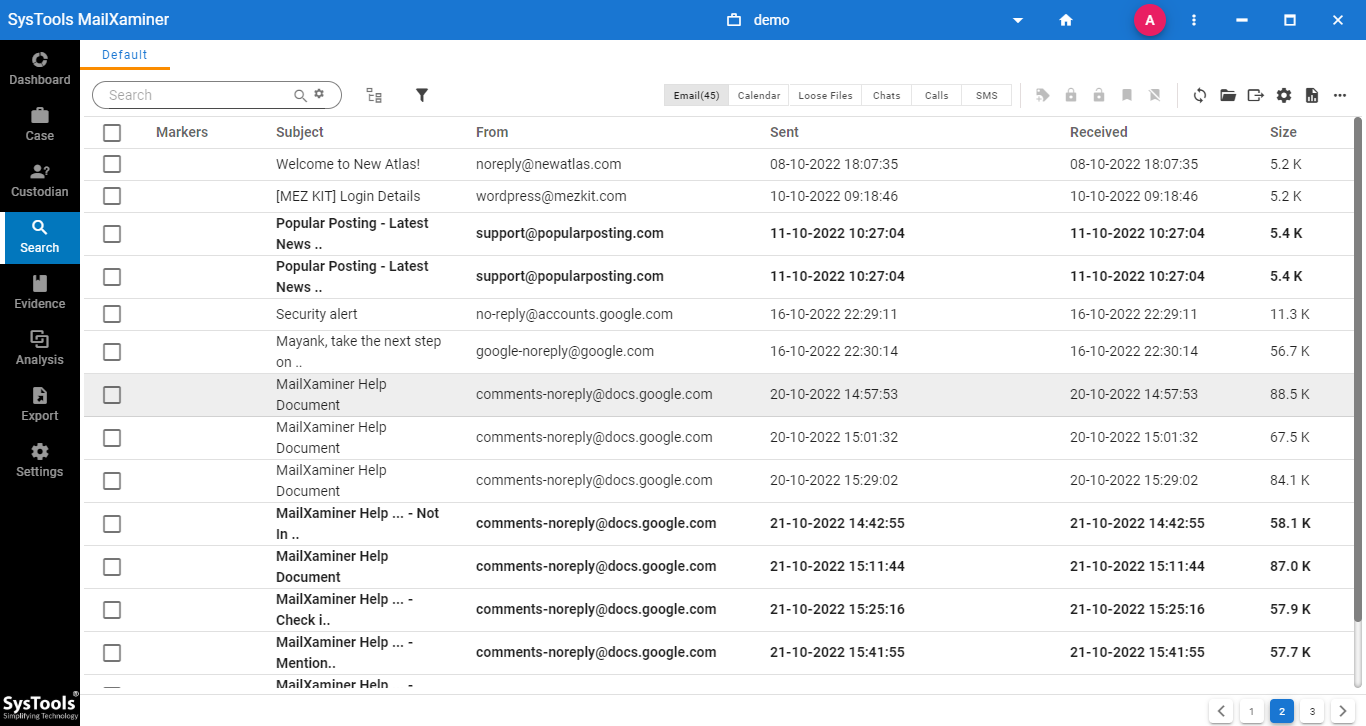Image resolution: width=1366 pixels, height=726 pixels.
Task: Click the remove bookmark icon
Action: [1155, 95]
